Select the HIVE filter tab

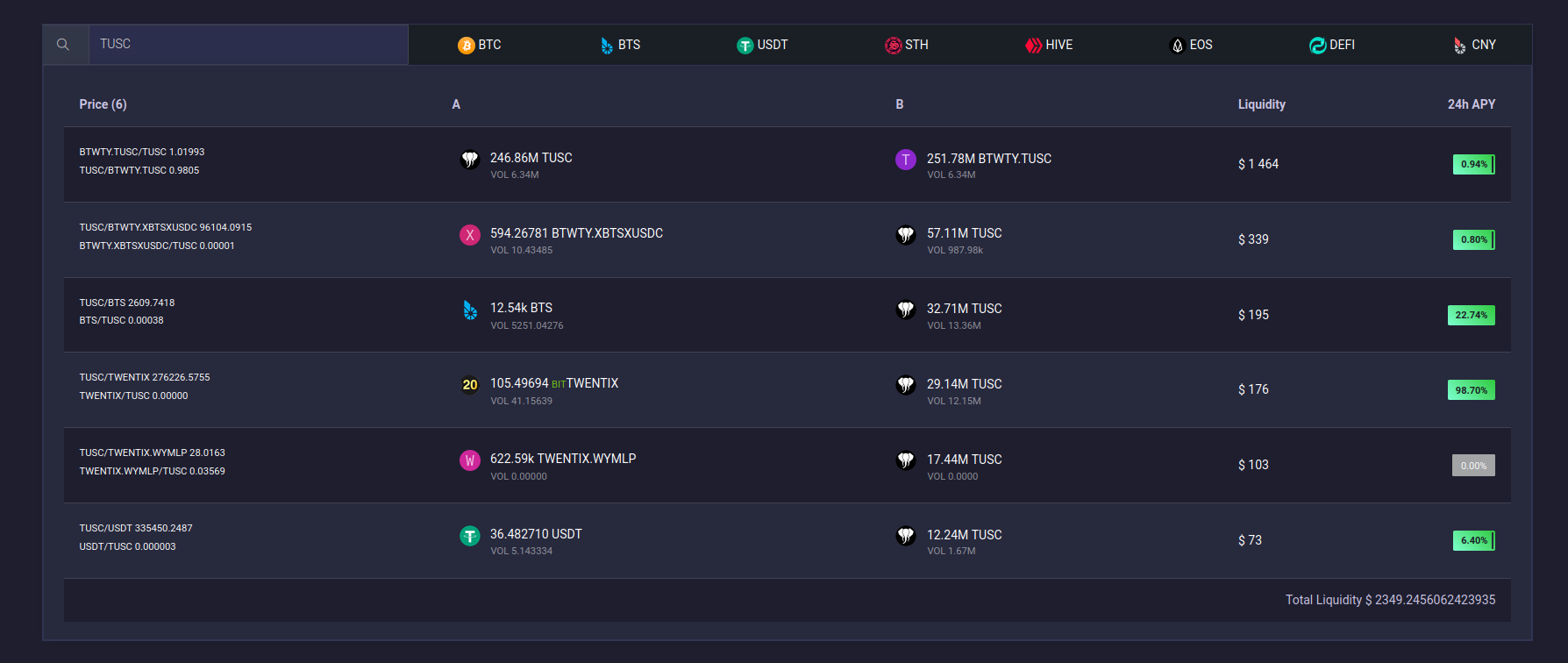point(1049,45)
